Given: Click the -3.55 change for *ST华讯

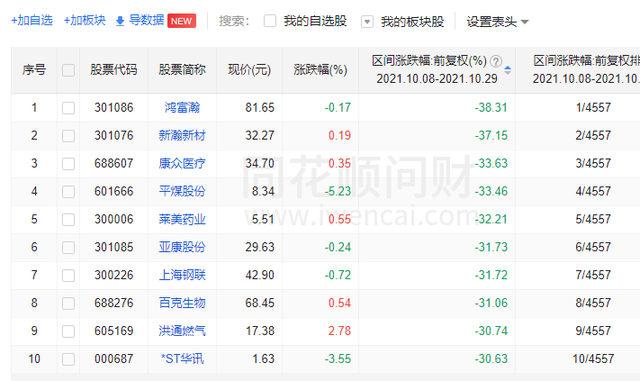Looking at the screenshot, I should click(338, 359).
